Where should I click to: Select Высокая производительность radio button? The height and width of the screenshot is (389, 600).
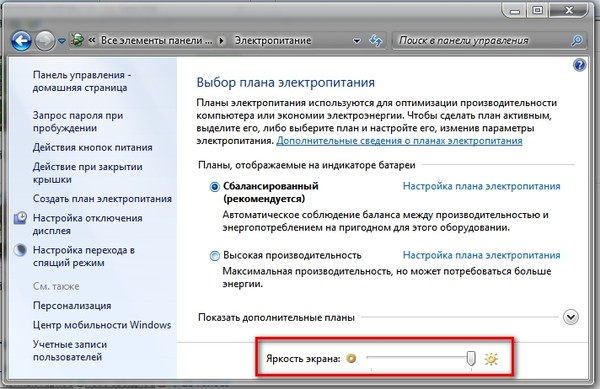[x=215, y=256]
